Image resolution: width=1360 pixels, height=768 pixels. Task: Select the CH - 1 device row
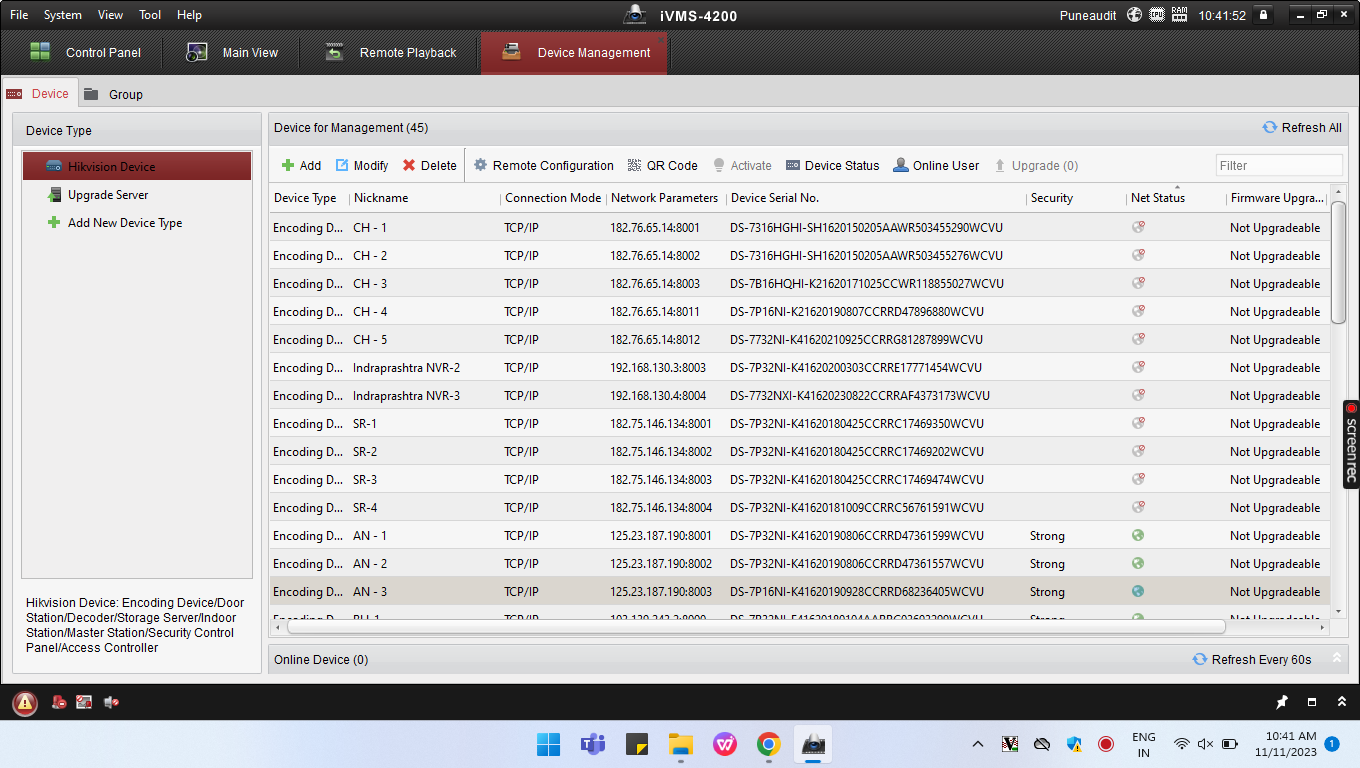pyautogui.click(x=799, y=228)
